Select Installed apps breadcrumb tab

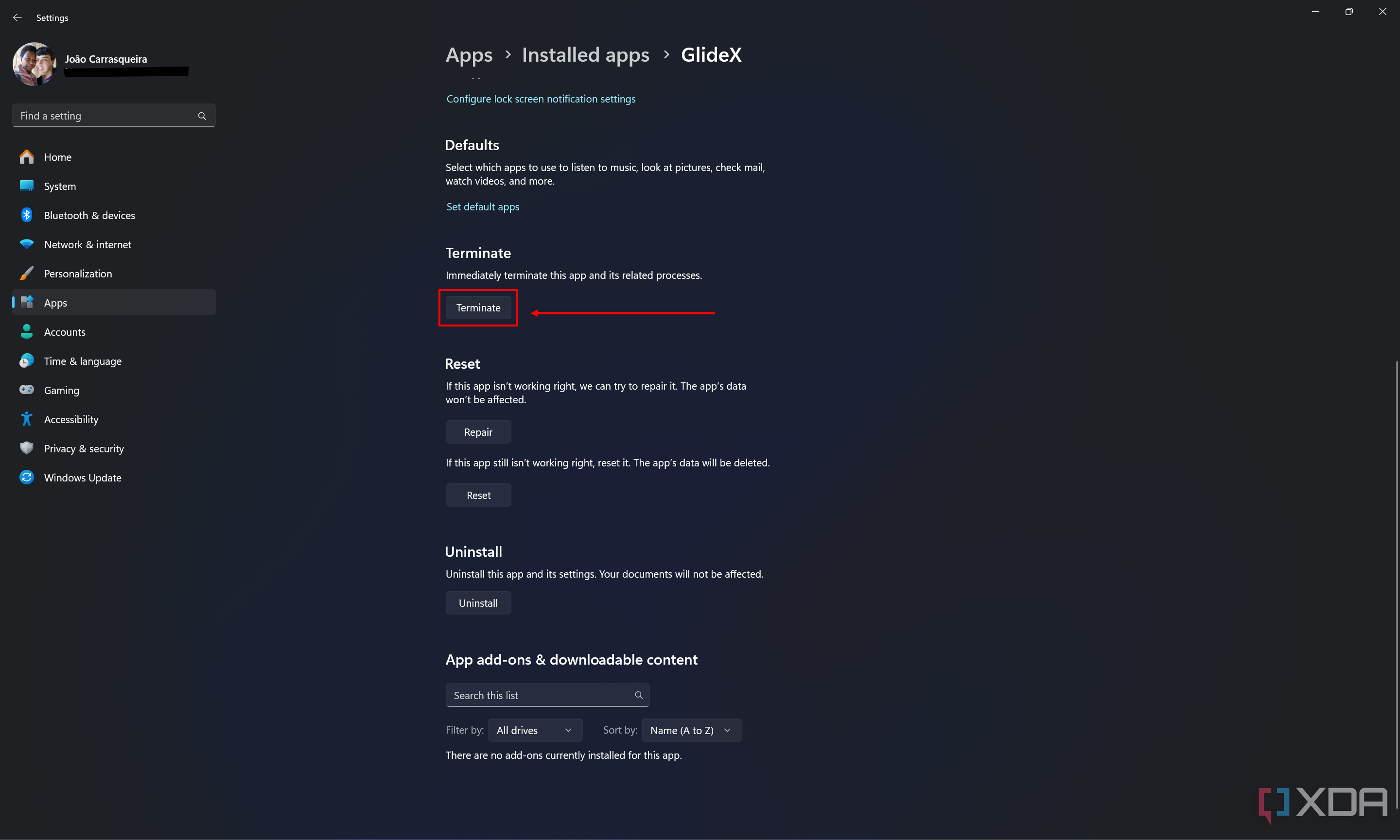click(x=585, y=54)
